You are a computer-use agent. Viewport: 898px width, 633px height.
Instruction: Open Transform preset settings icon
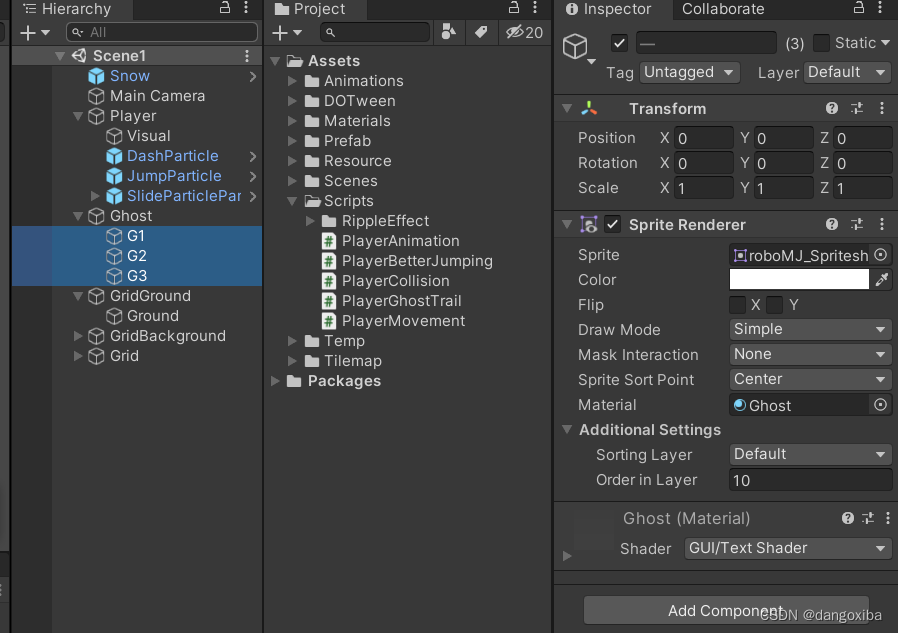857,108
